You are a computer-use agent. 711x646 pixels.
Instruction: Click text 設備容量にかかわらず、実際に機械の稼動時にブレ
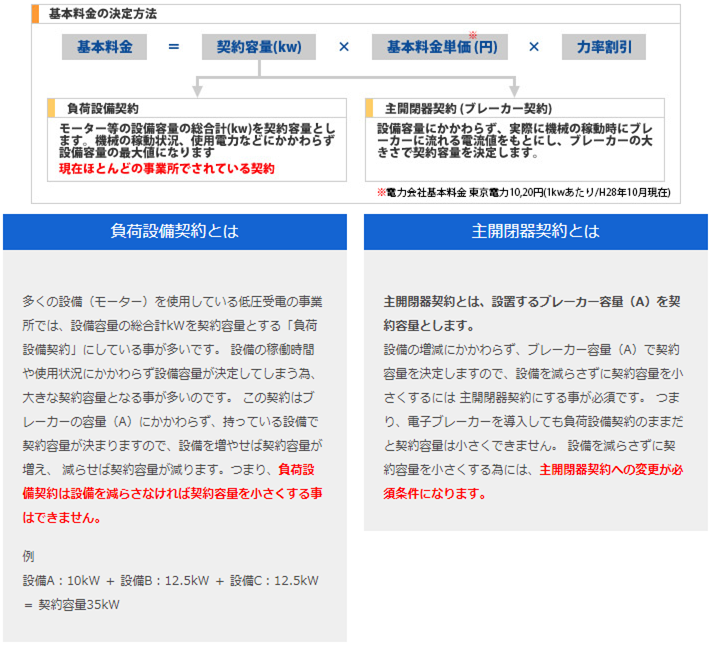coord(515,128)
